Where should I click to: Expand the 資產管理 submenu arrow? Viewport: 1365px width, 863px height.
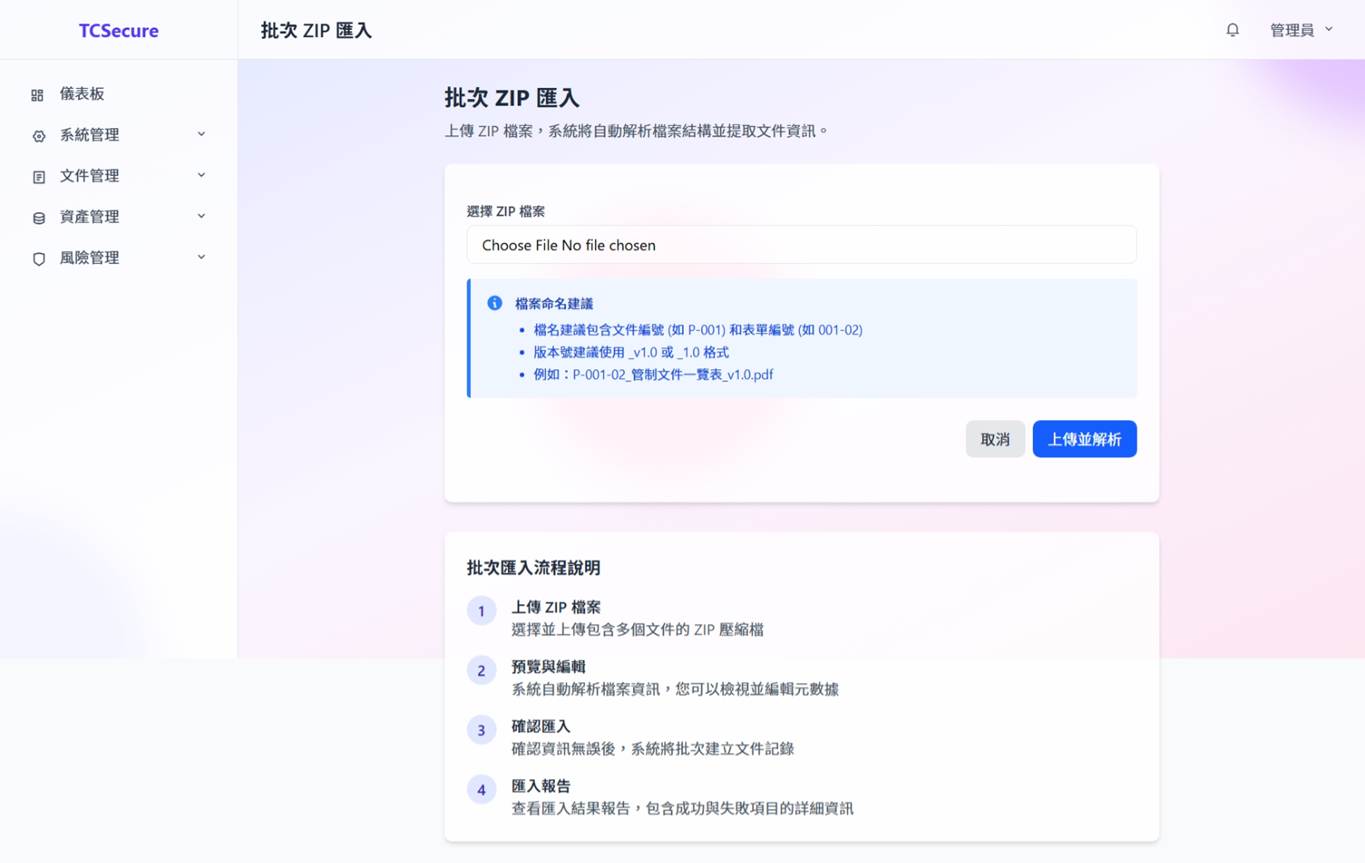[201, 216]
